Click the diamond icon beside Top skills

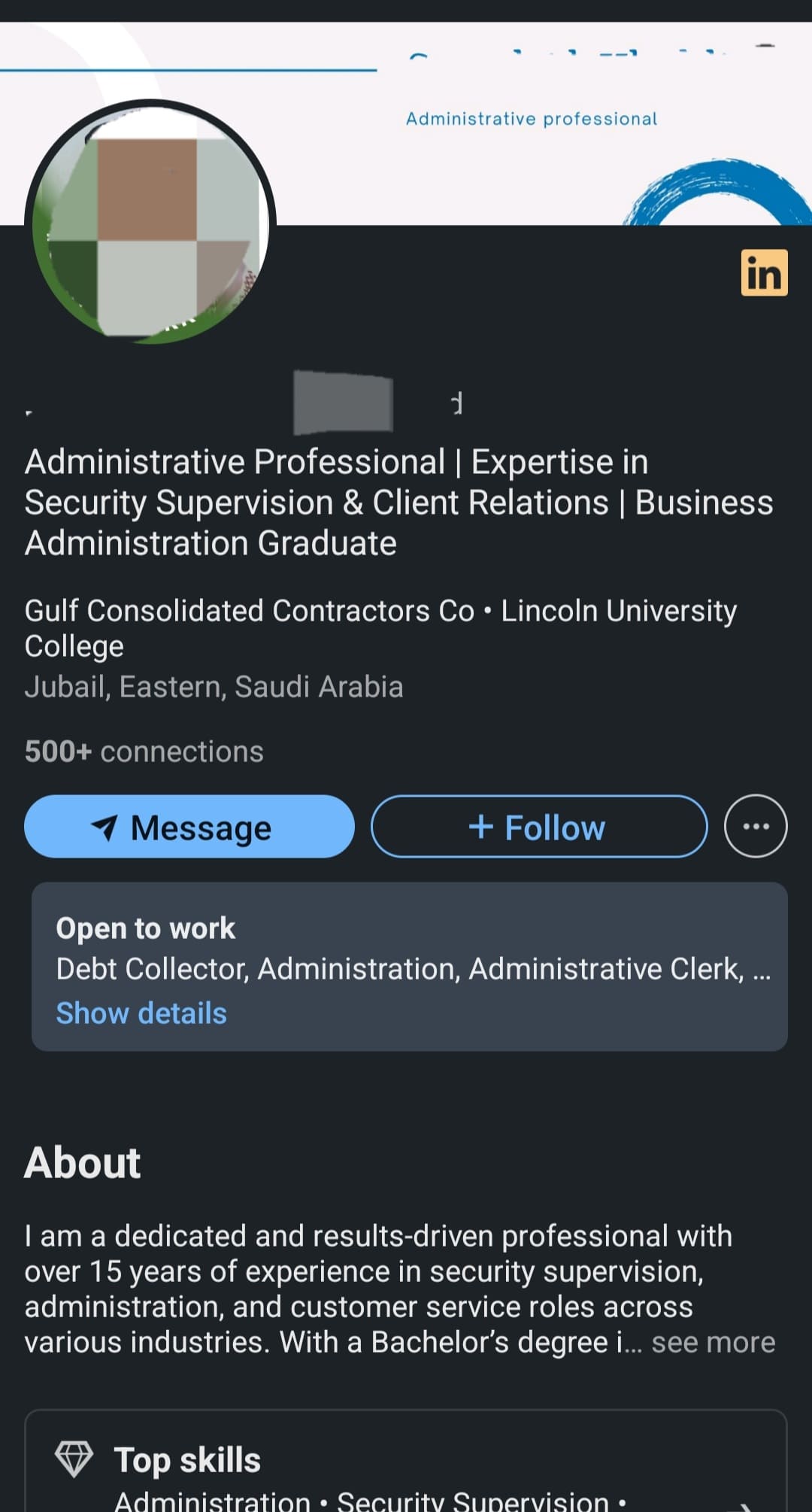[74, 1459]
